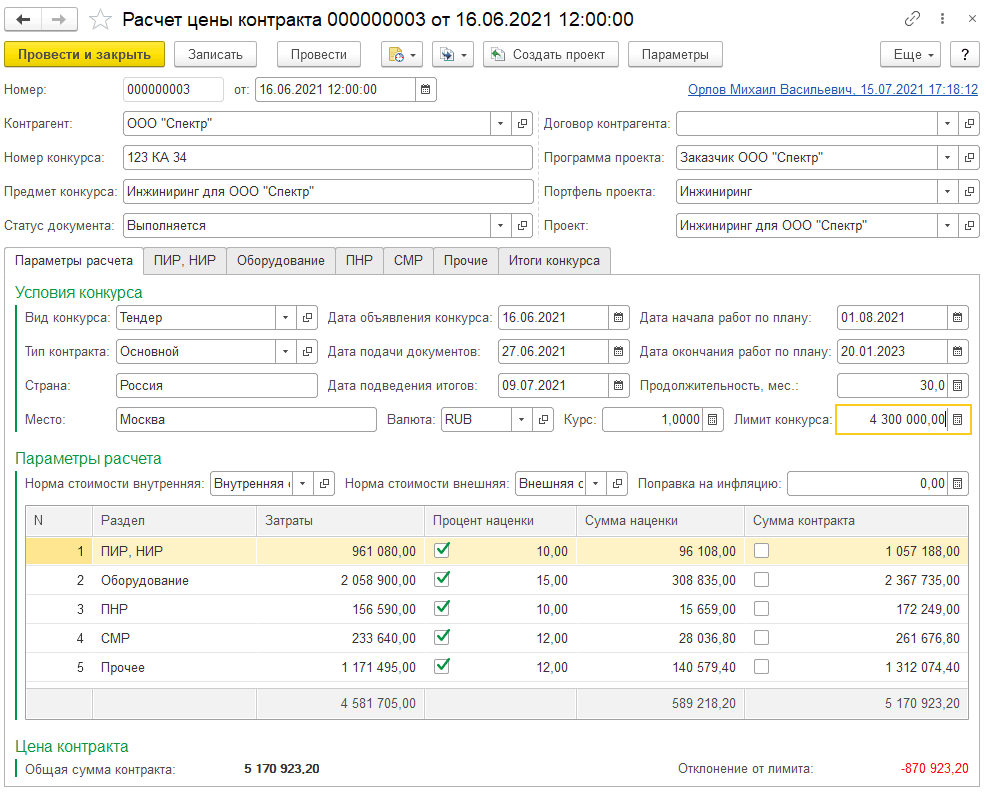Copy document link via chain icon

[911, 20]
